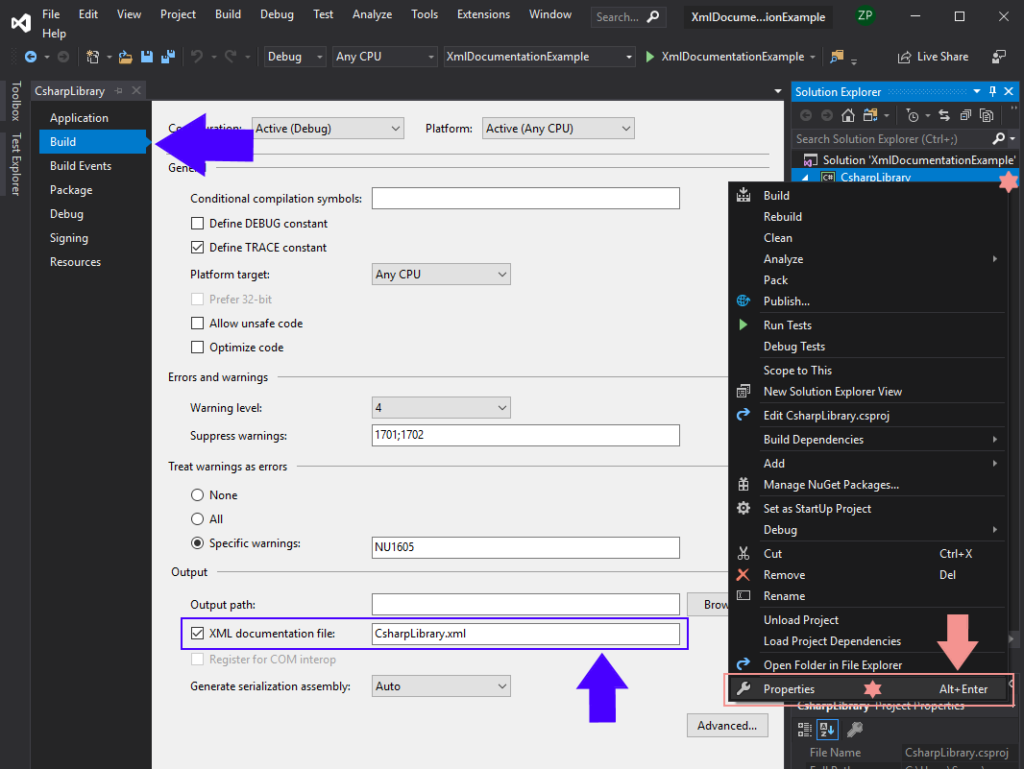Click the Advanced... button
The height and width of the screenshot is (769, 1024).
point(727,725)
